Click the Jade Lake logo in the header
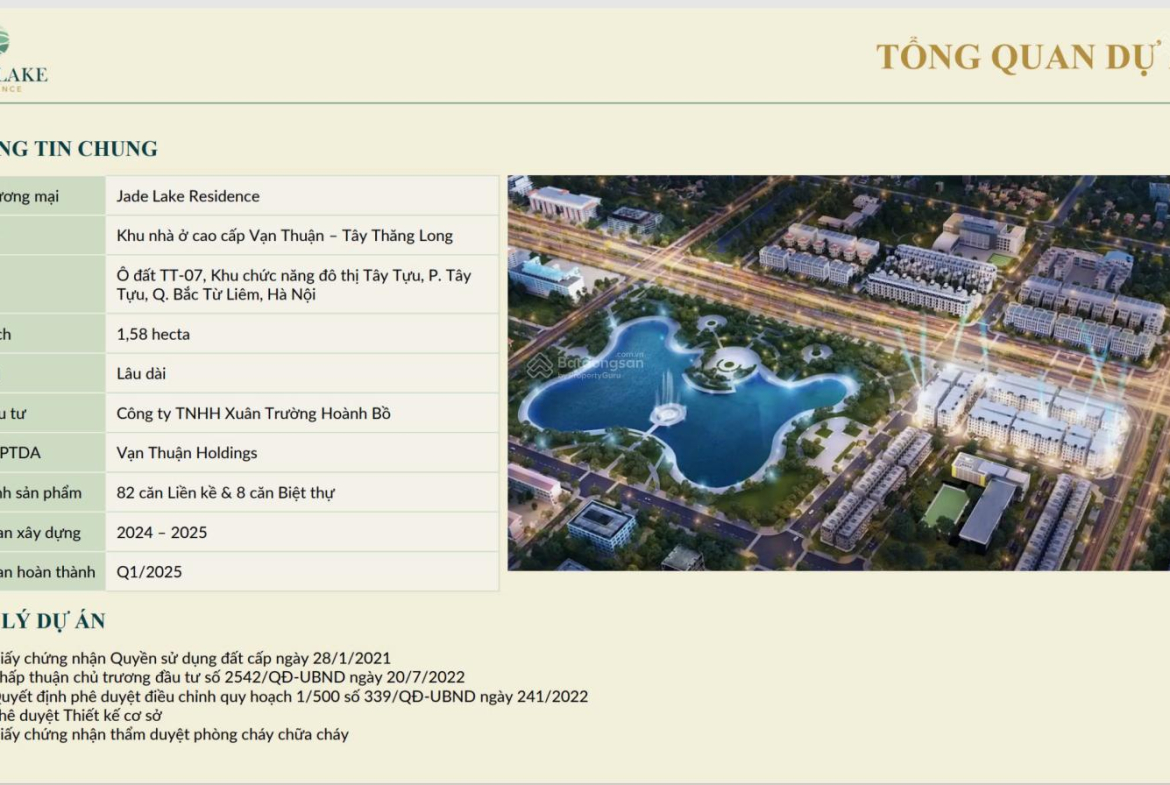 [x=20, y=62]
